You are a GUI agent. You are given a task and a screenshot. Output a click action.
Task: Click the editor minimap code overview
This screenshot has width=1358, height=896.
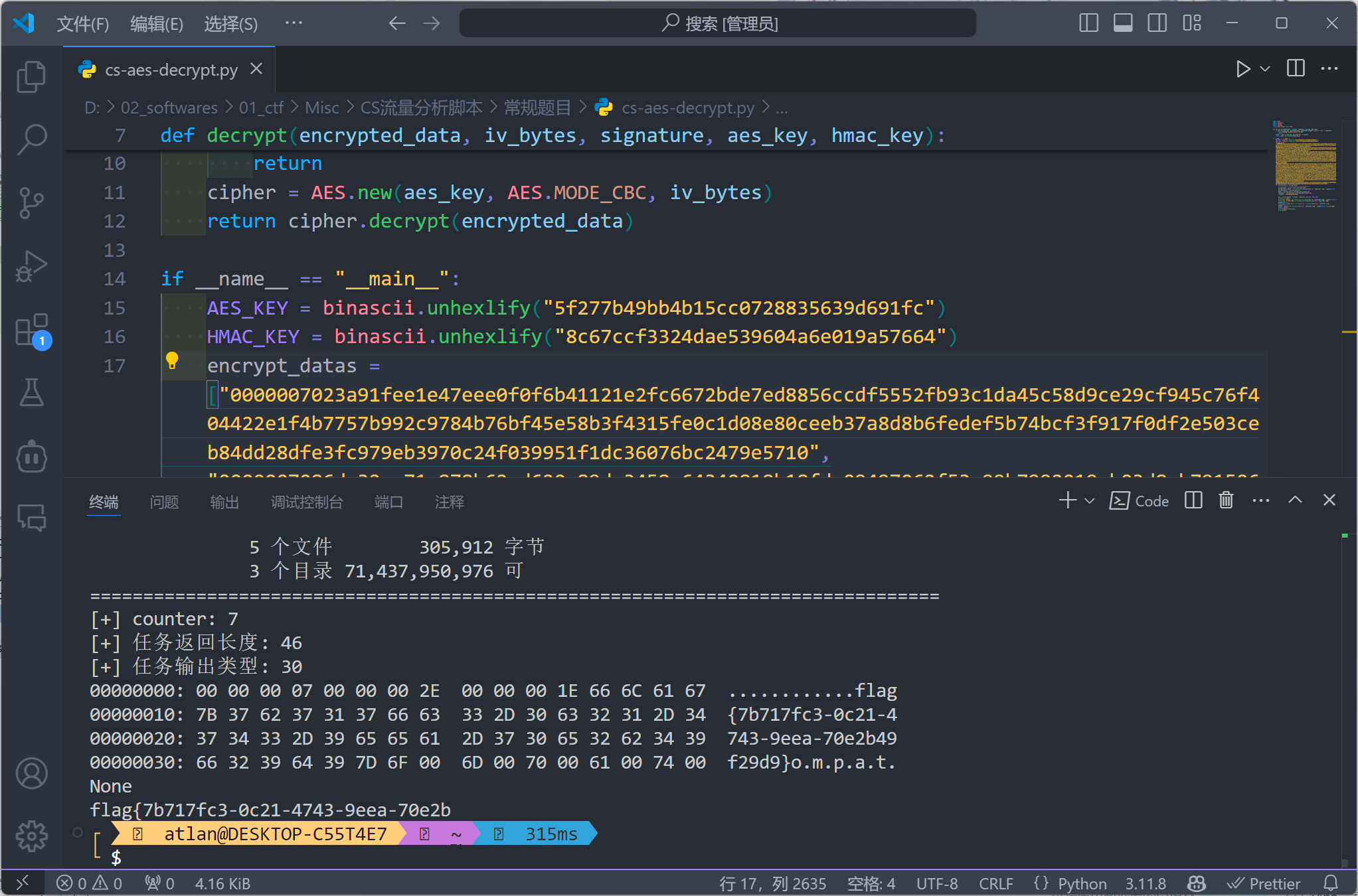click(x=1304, y=165)
